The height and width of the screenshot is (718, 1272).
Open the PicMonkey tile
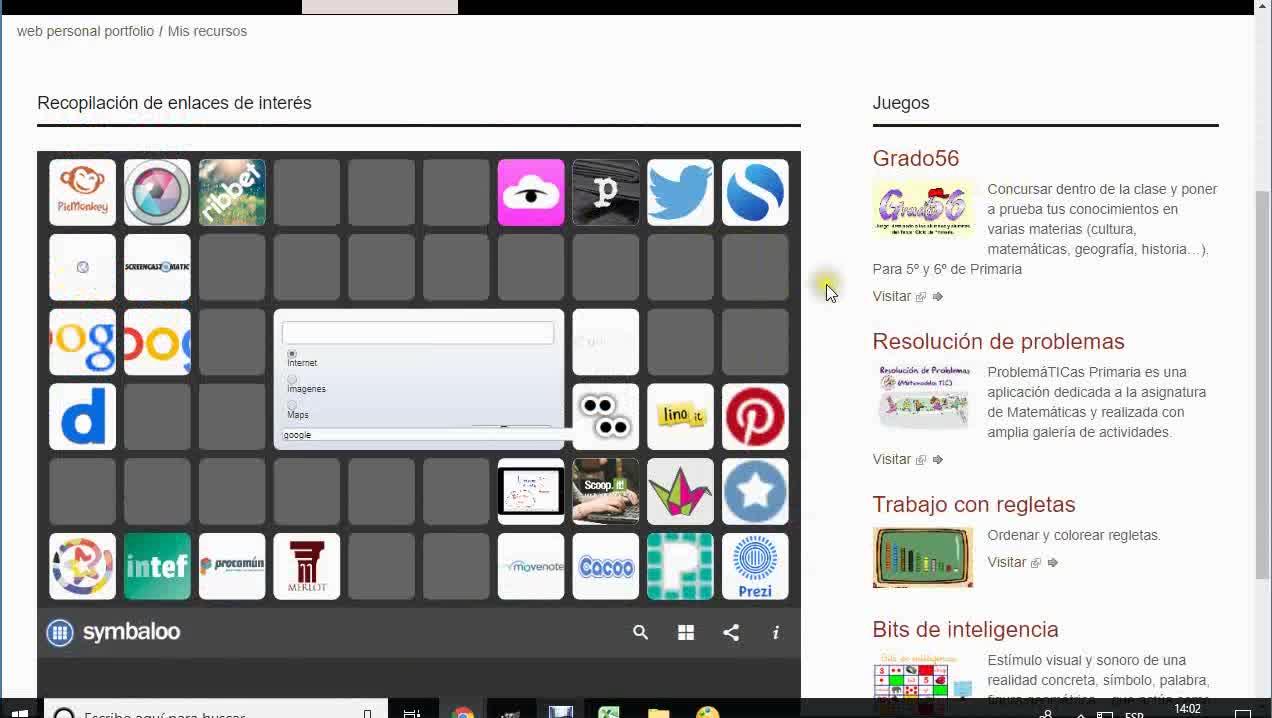pos(82,192)
